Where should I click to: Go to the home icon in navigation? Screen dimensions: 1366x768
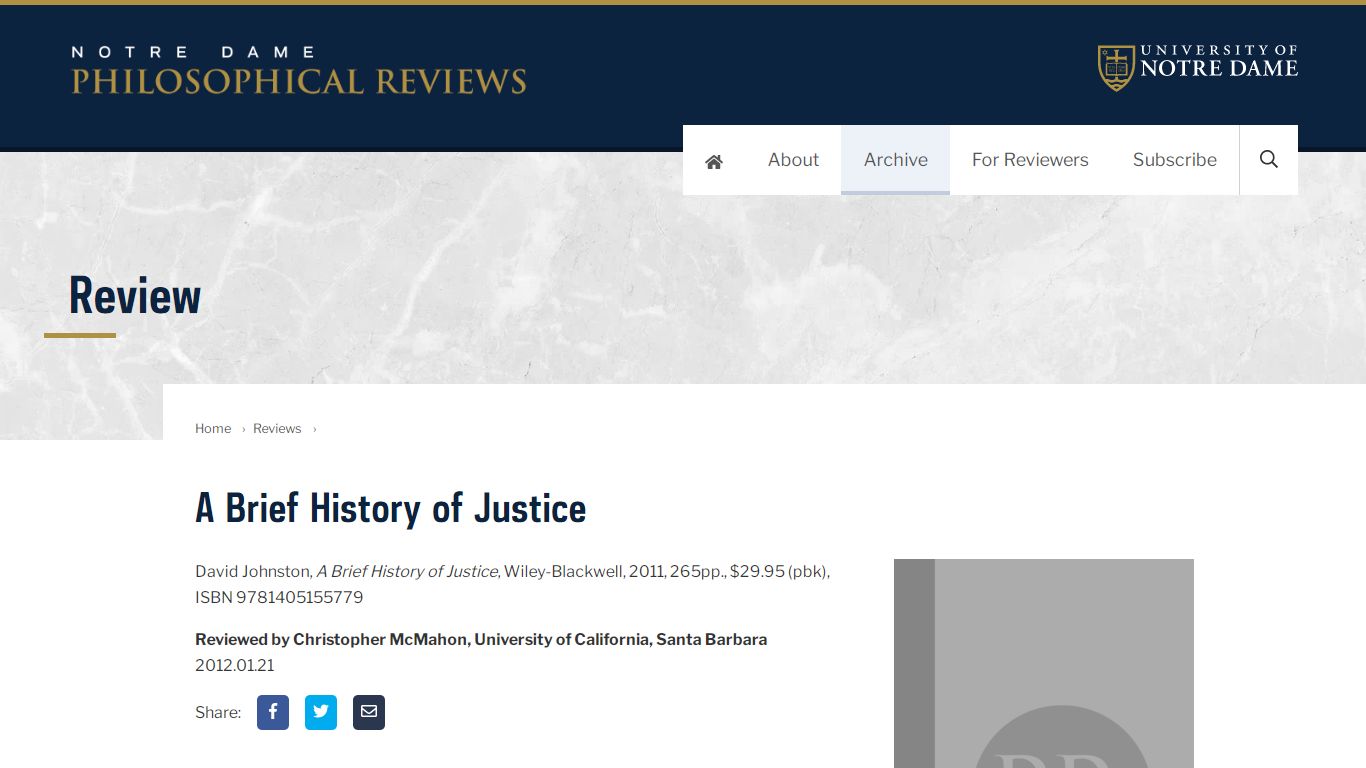point(714,160)
